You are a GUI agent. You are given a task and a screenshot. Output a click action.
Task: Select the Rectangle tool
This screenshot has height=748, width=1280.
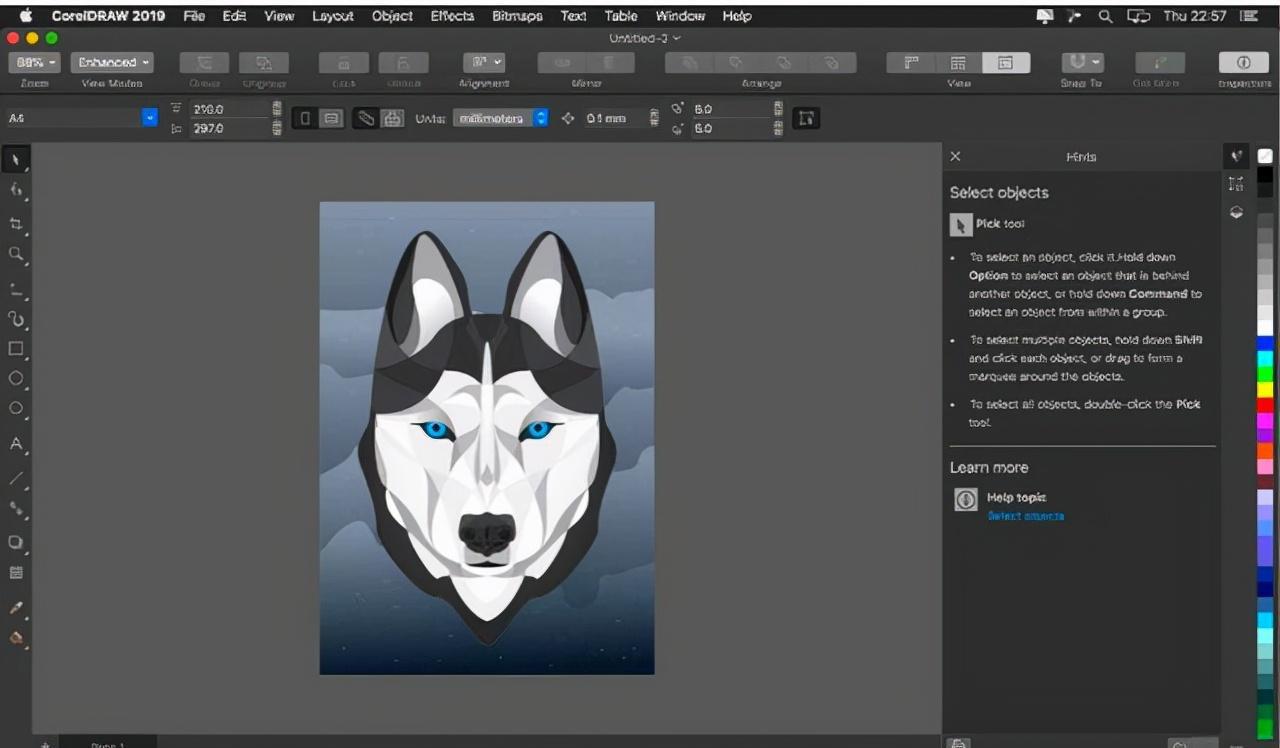click(x=16, y=349)
